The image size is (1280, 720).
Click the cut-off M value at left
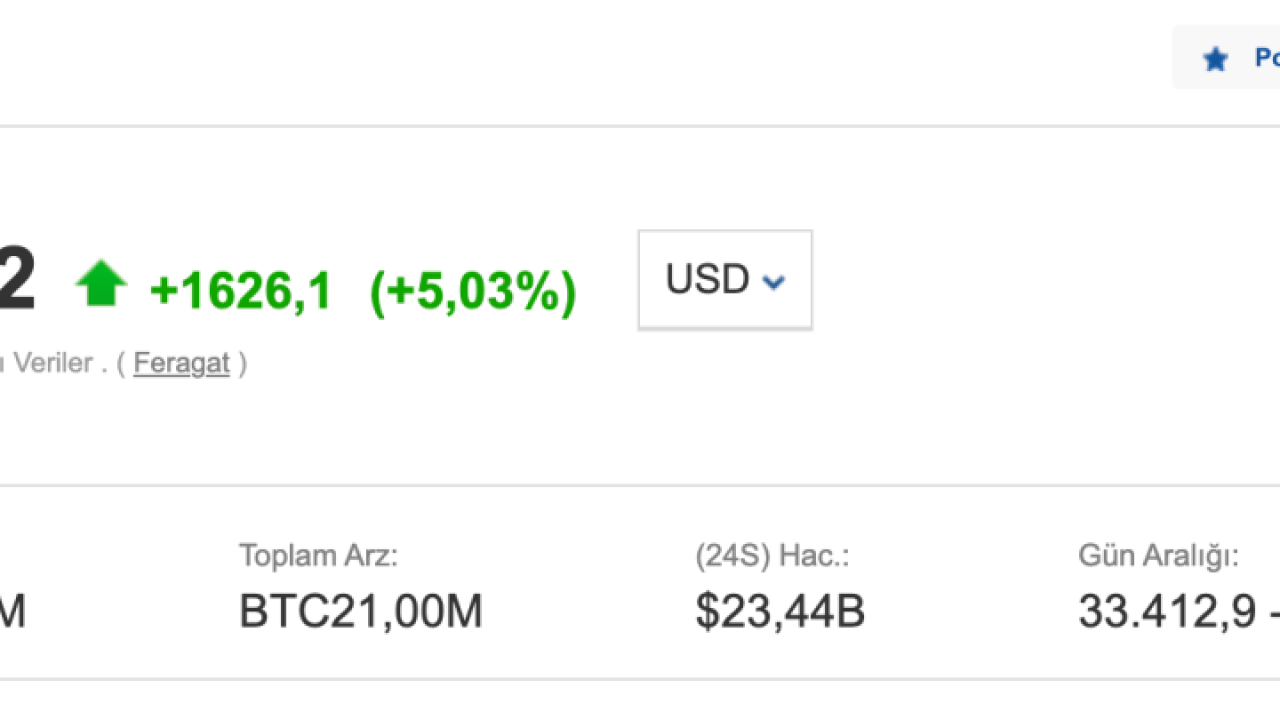11,612
